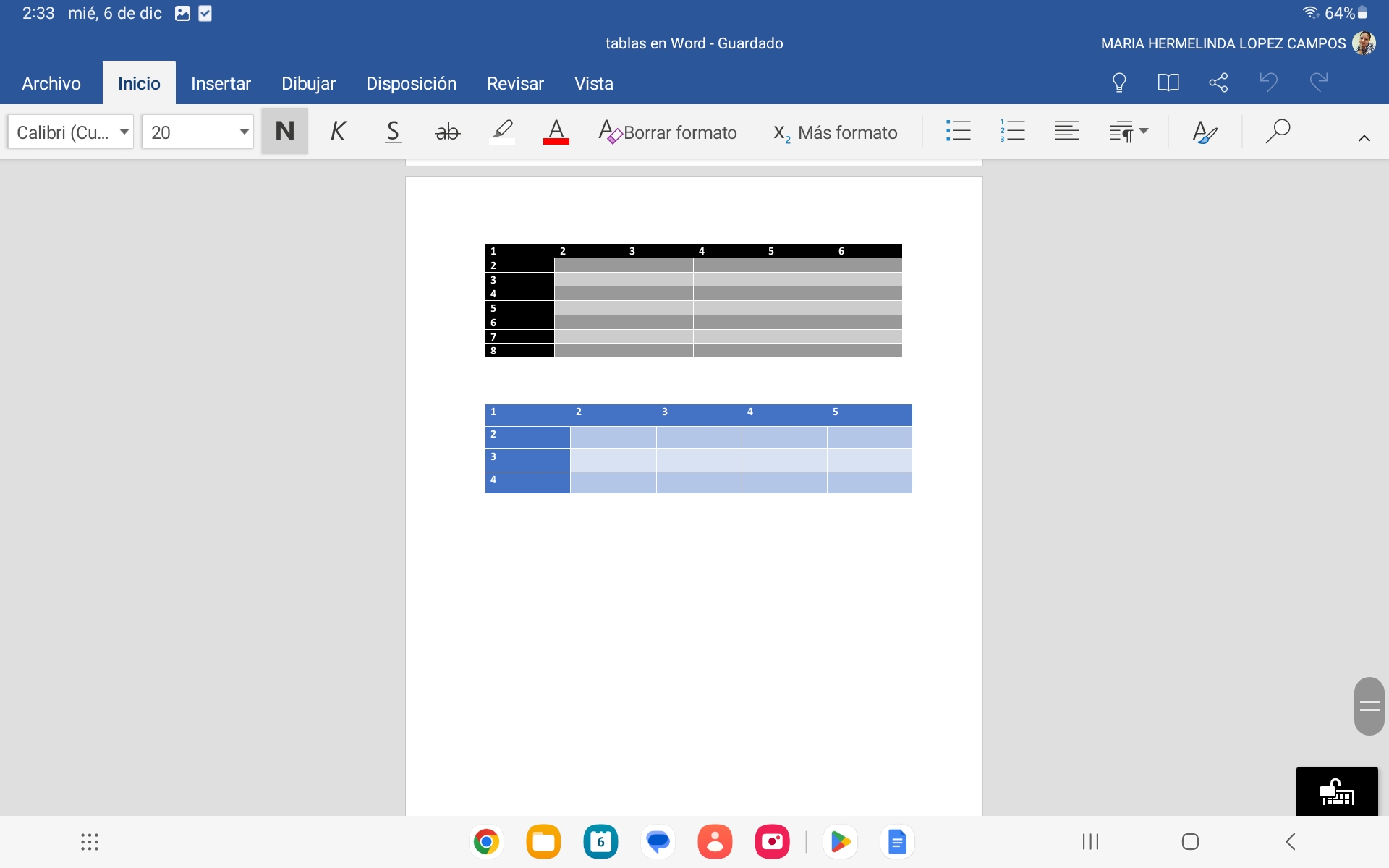Open the styles pen icon
1389x868 pixels.
click(1204, 132)
